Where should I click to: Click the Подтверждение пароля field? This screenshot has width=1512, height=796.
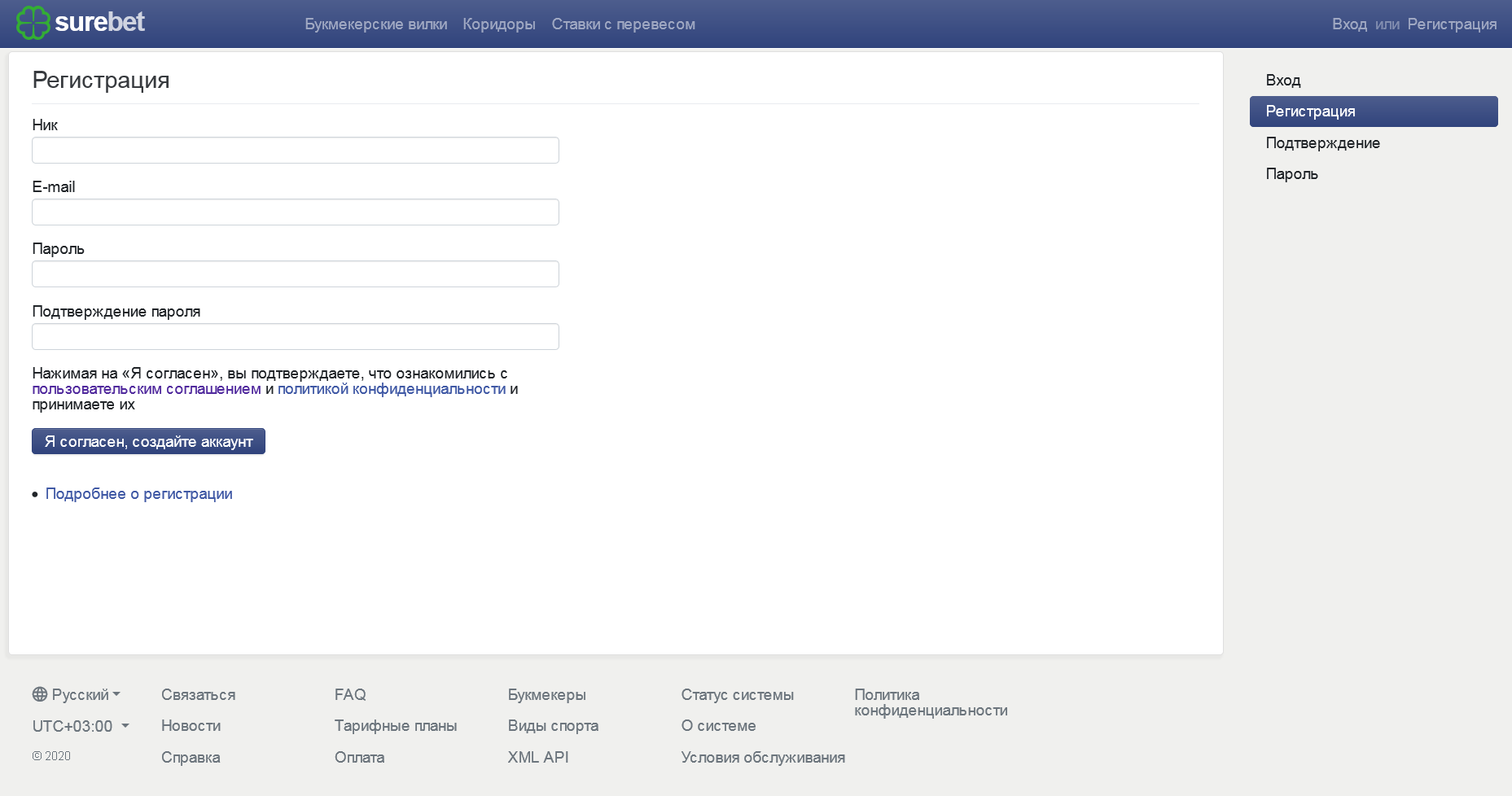click(x=296, y=337)
